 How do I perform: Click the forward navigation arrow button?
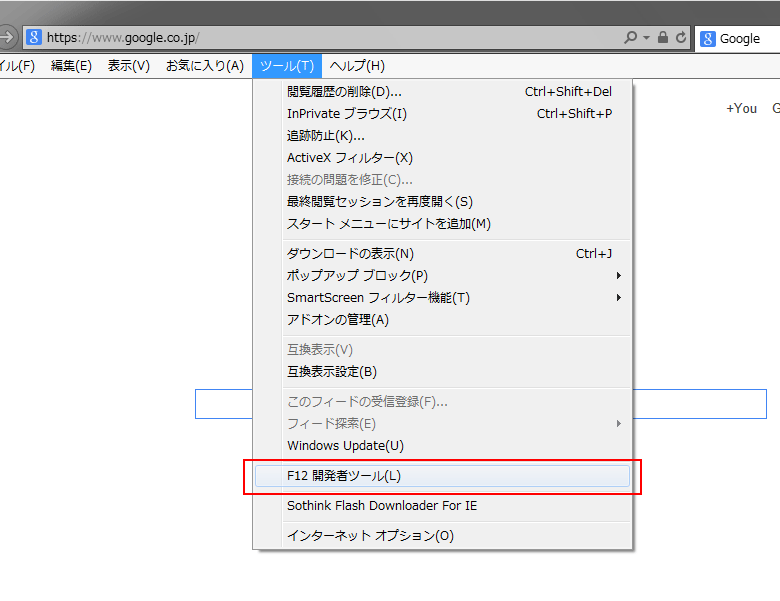coord(7,37)
